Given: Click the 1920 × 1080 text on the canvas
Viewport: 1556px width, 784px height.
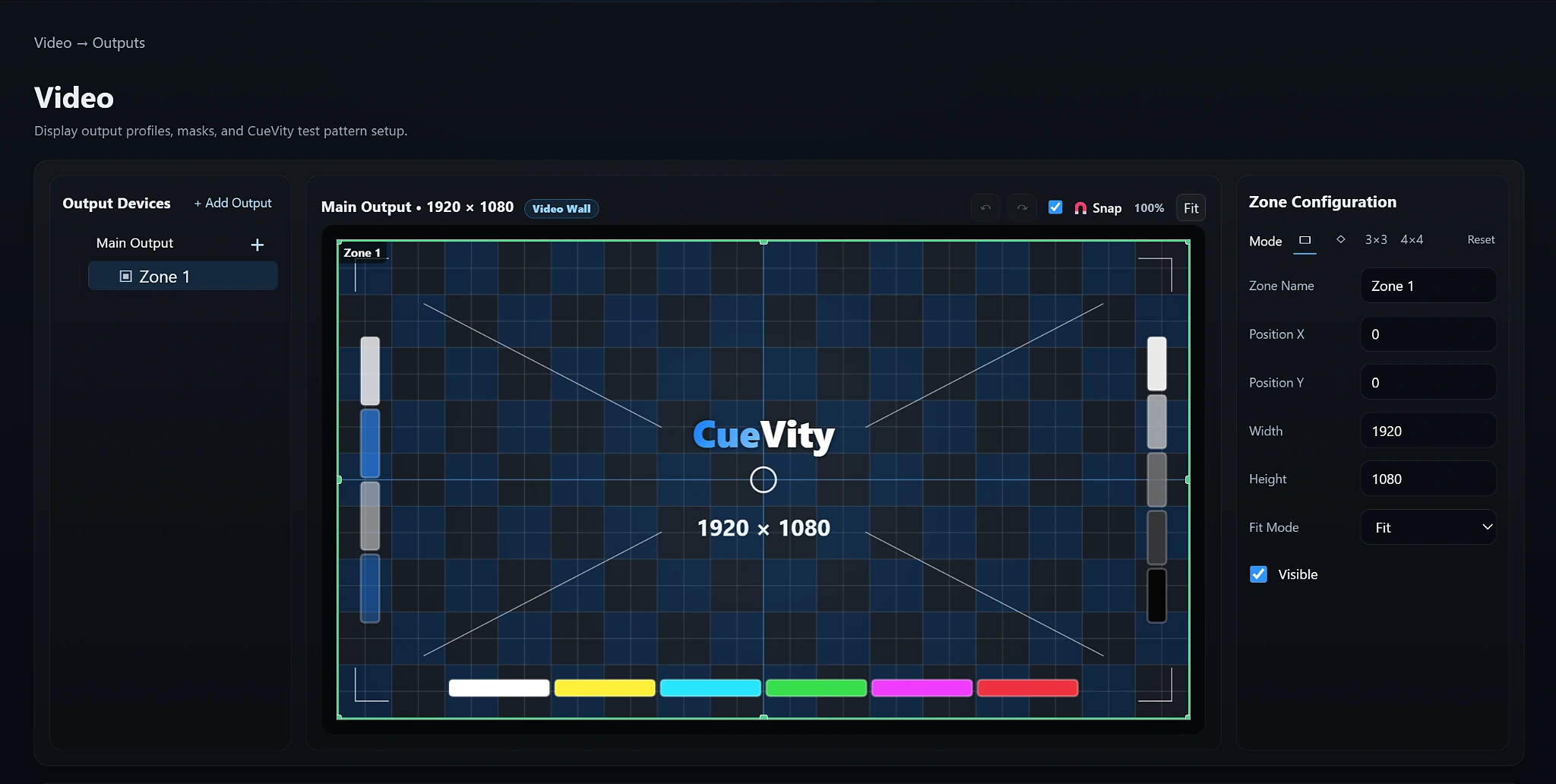Looking at the screenshot, I should pos(764,528).
